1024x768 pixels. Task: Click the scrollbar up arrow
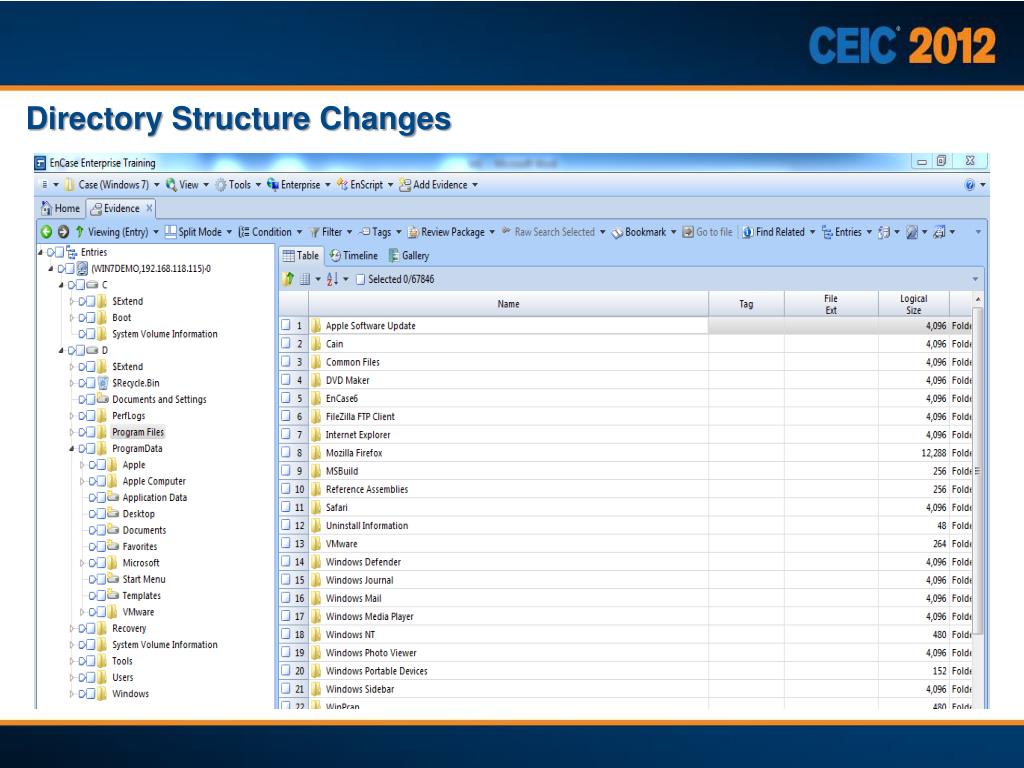point(978,299)
